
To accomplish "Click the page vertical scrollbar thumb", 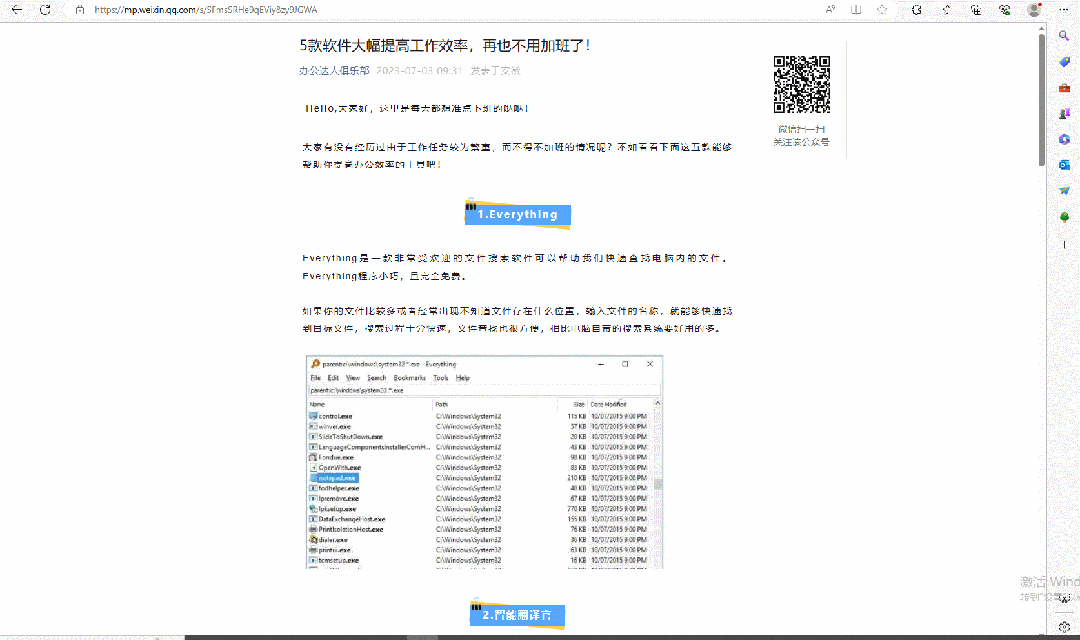I will [x=1041, y=99].
